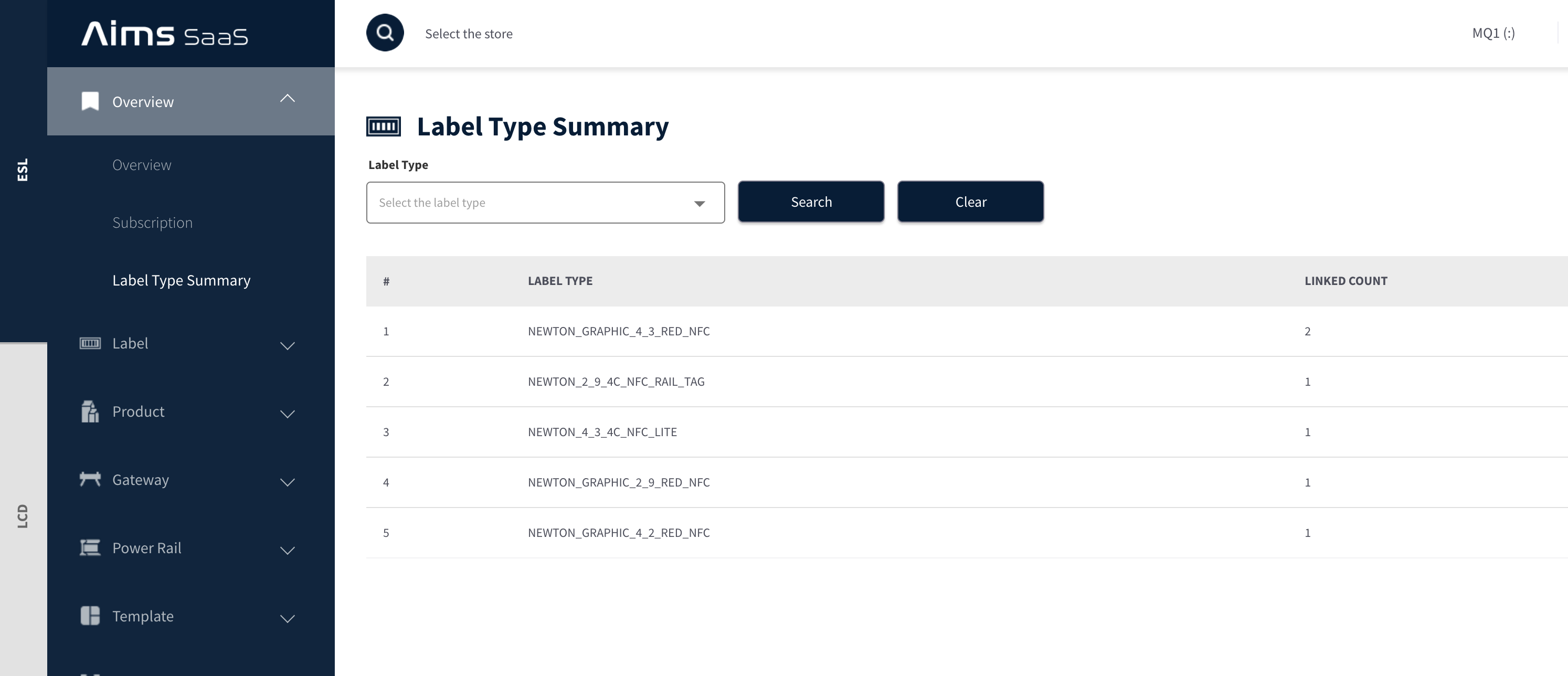The width and height of the screenshot is (1568, 676).
Task: Select the NEWTON_2_9_4C_NFC_RAIL_TAG table row
Action: (x=967, y=382)
